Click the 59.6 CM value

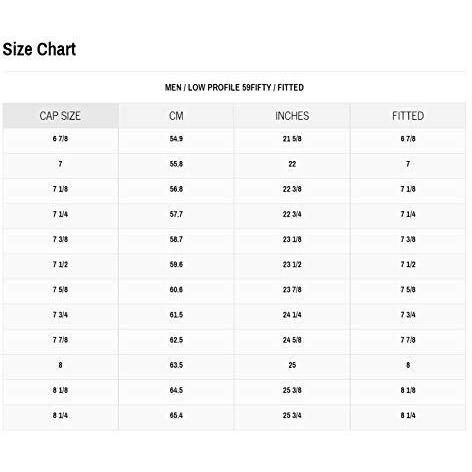click(176, 264)
